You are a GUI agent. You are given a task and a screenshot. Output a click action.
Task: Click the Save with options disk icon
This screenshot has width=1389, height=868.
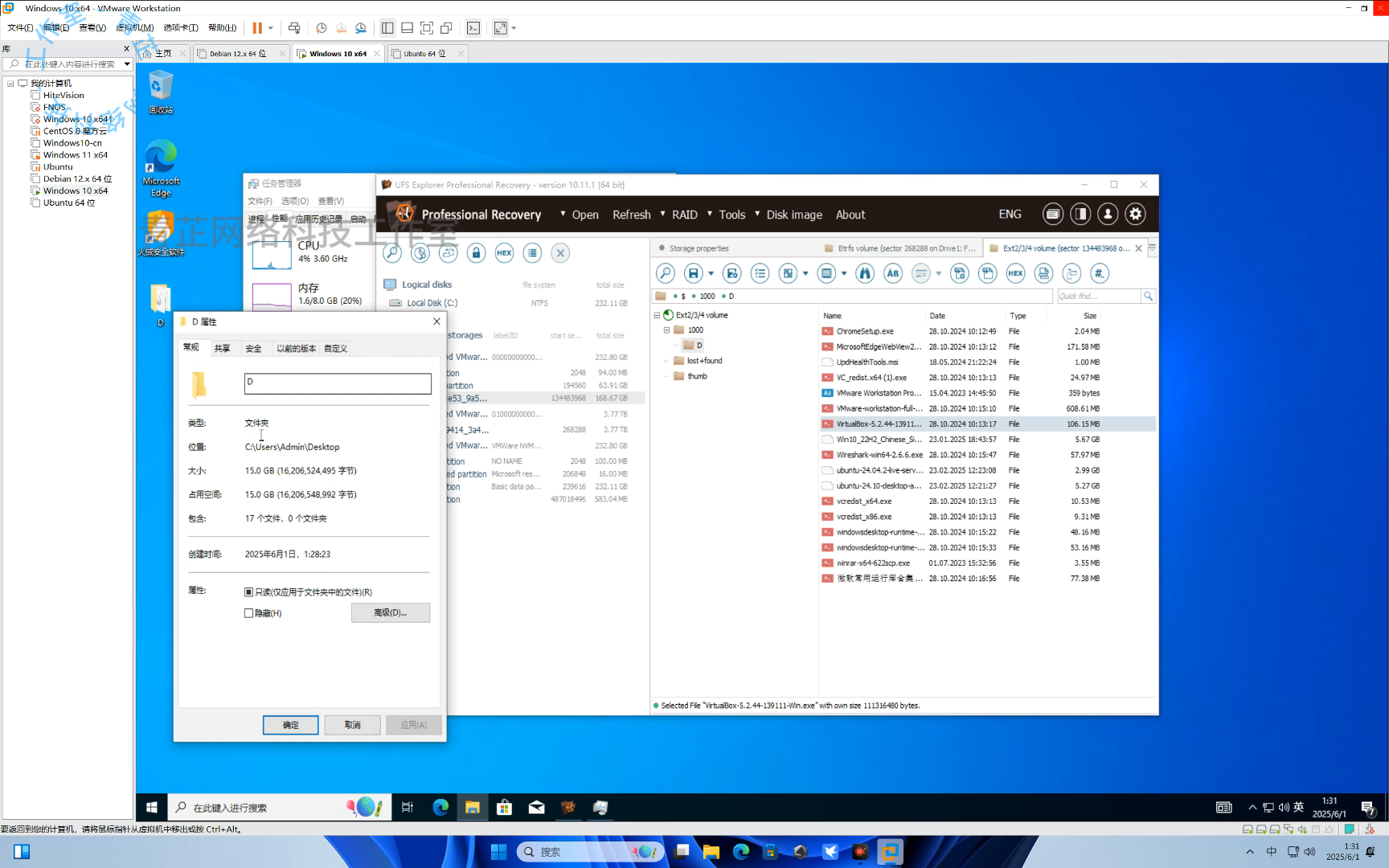(731, 273)
